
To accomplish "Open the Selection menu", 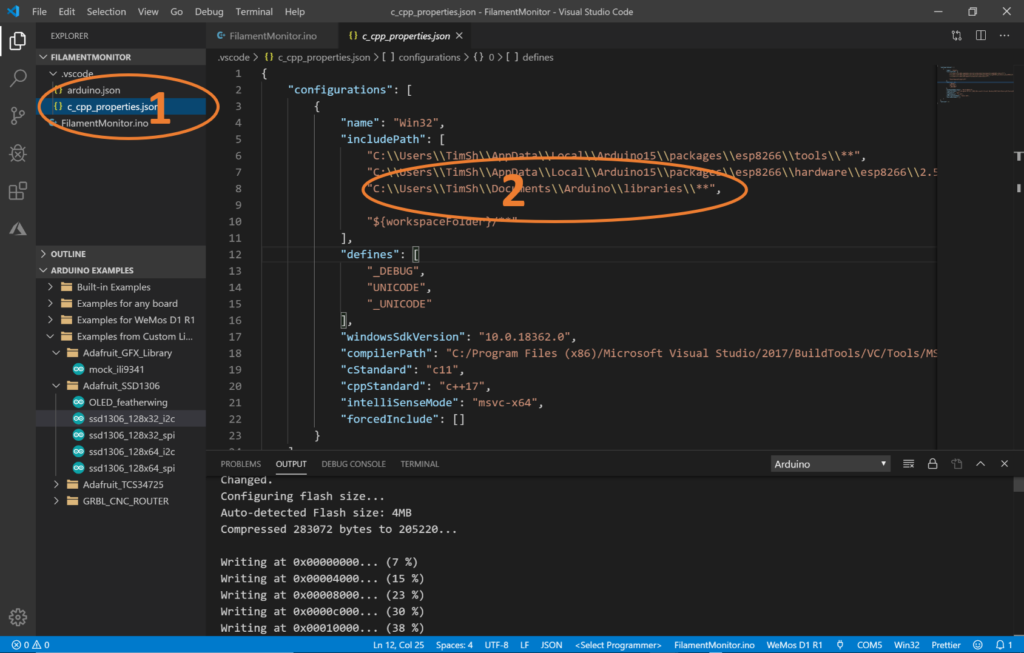I will (x=106, y=12).
